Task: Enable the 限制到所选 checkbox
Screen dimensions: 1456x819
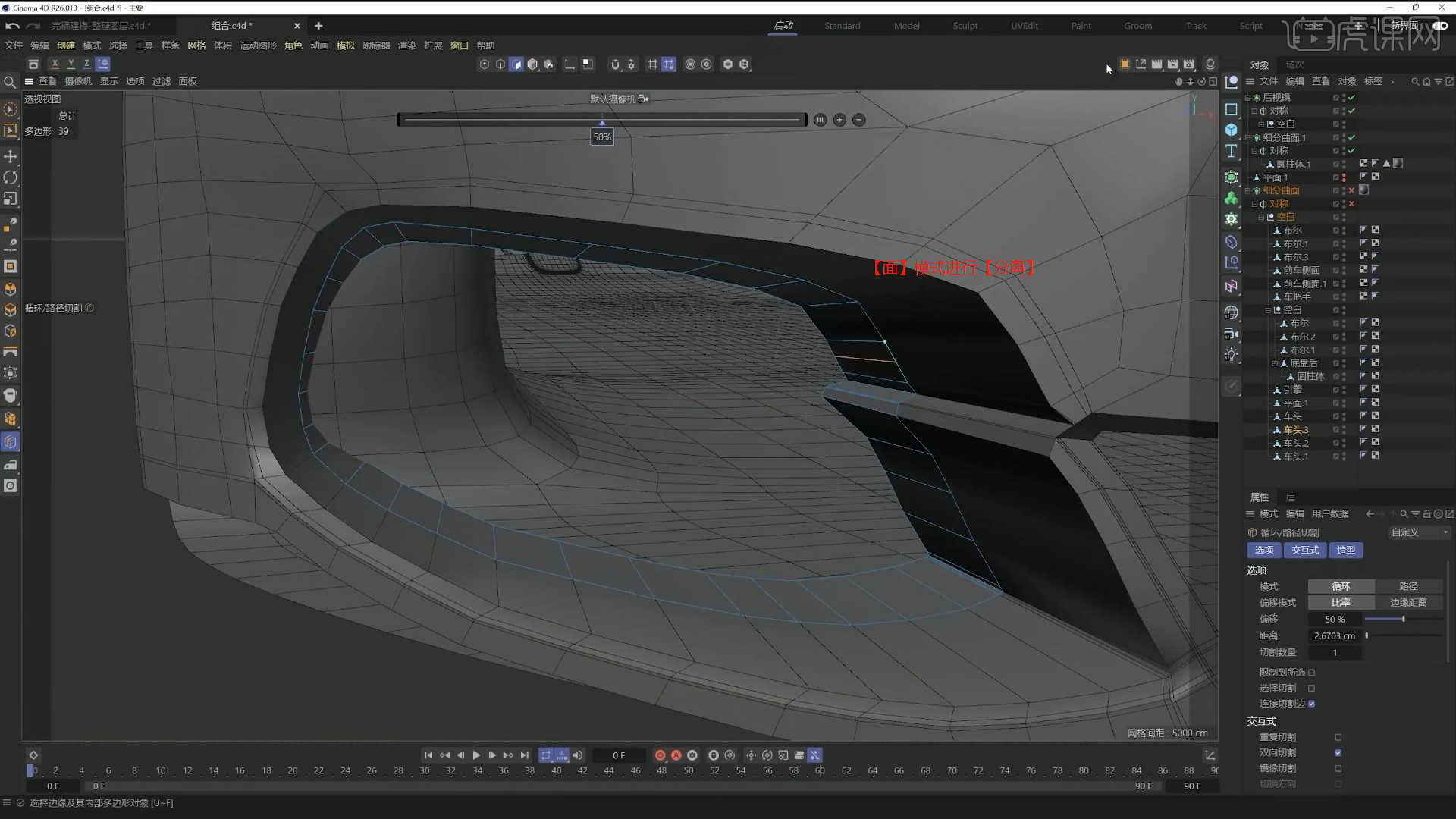Action: [1311, 673]
